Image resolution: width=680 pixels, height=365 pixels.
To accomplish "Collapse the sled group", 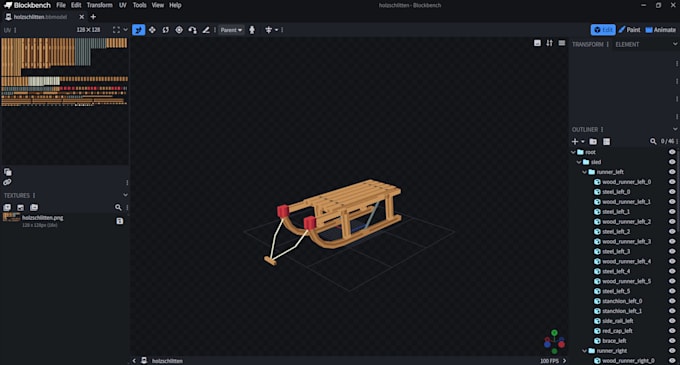I will coord(579,162).
